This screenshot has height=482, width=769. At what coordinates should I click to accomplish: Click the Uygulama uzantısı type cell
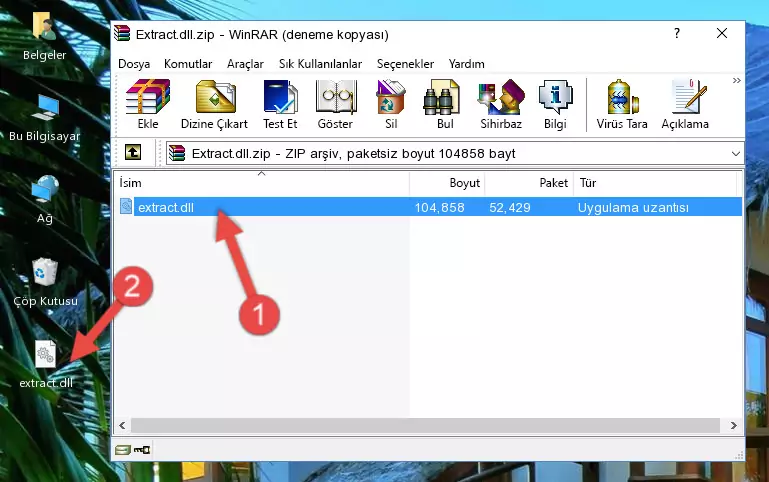coord(633,207)
